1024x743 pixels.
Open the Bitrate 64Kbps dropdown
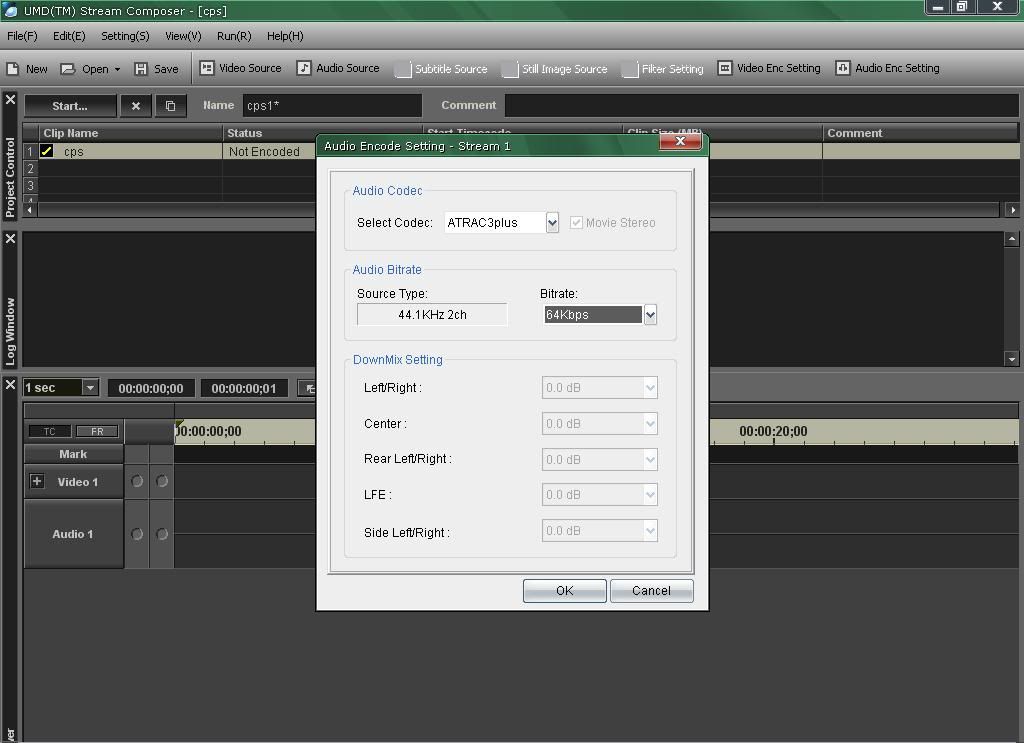650,315
